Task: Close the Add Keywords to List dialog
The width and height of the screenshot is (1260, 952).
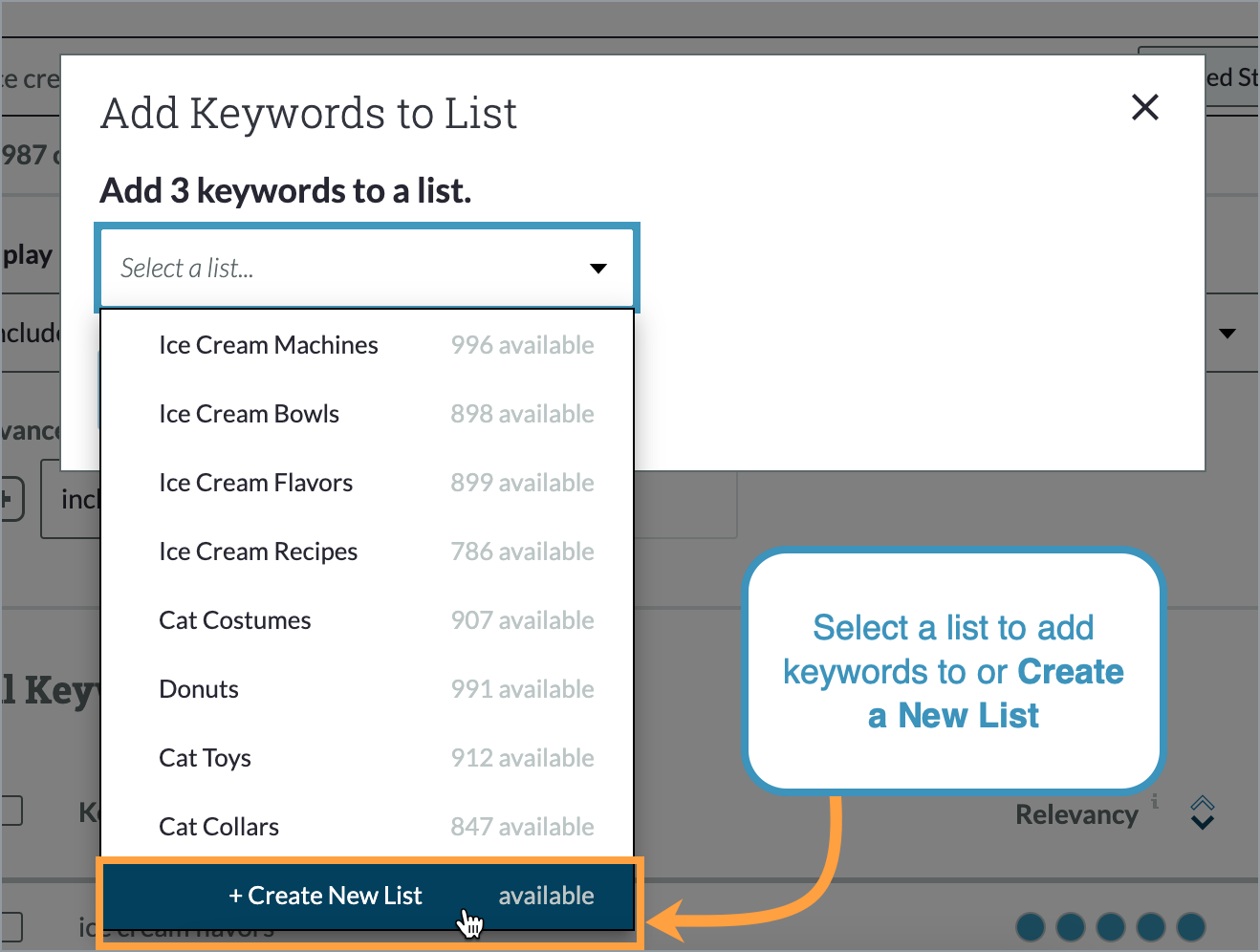Action: [1144, 107]
